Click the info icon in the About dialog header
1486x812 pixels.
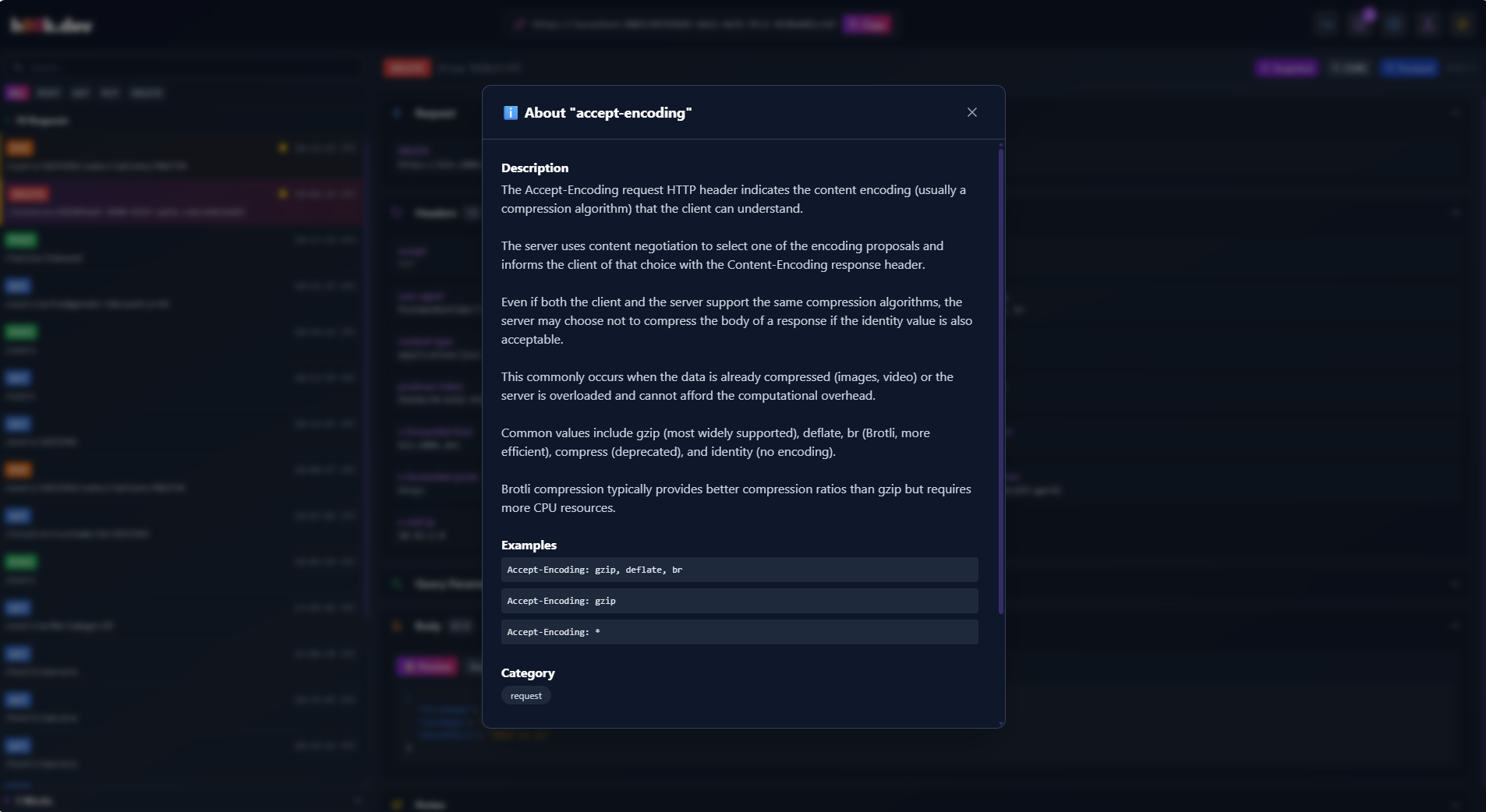pos(510,112)
